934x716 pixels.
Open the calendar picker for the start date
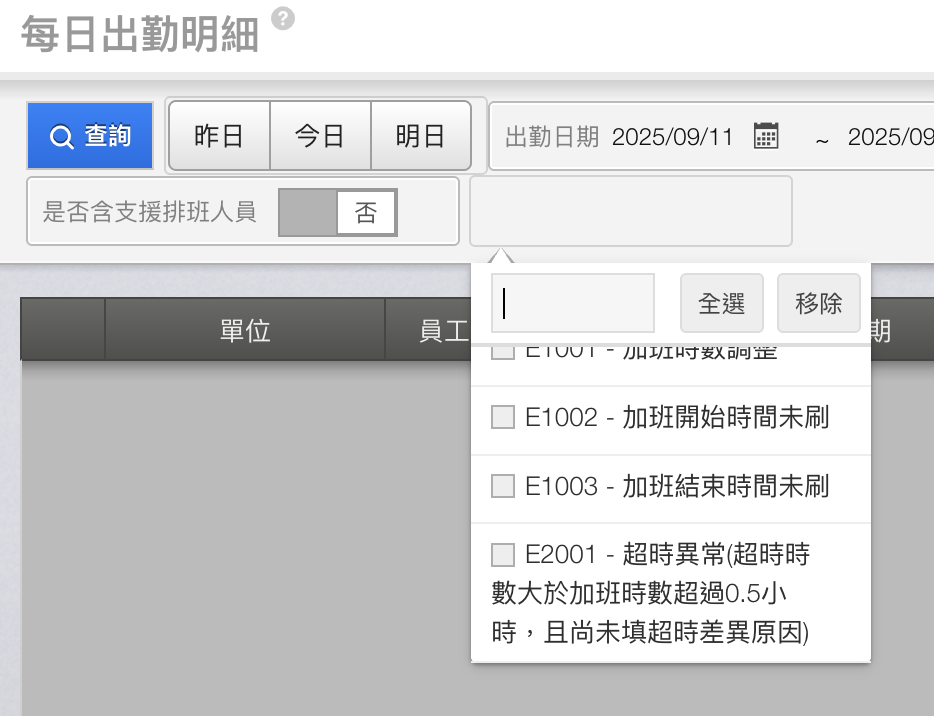[x=766, y=136]
